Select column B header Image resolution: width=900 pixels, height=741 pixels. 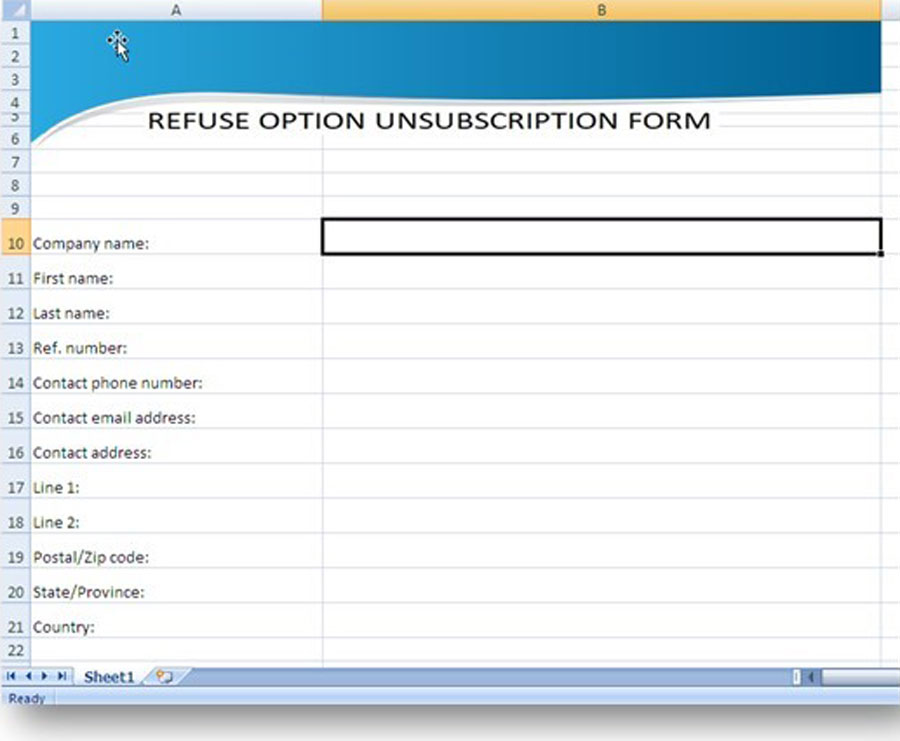(x=602, y=10)
